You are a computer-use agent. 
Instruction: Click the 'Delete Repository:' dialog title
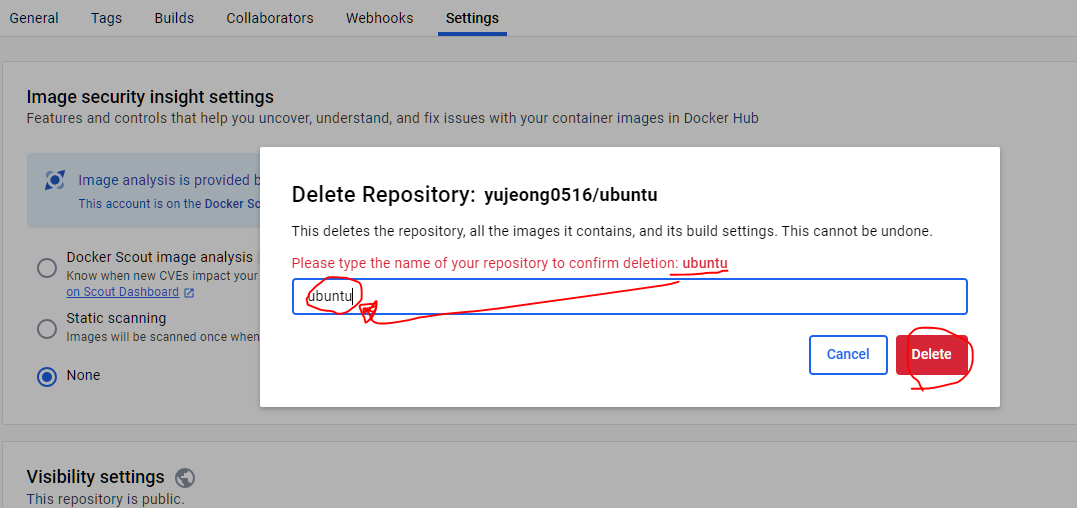pos(383,195)
